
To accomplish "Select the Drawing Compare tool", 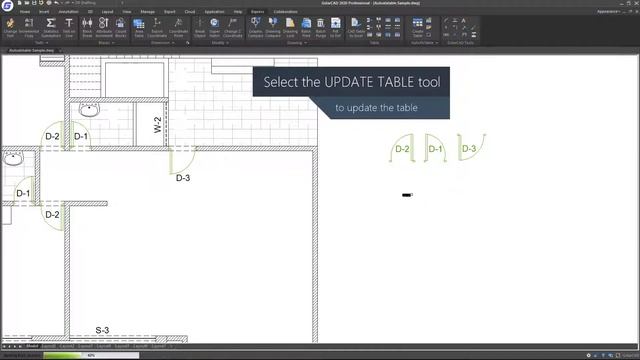I will [273, 27].
